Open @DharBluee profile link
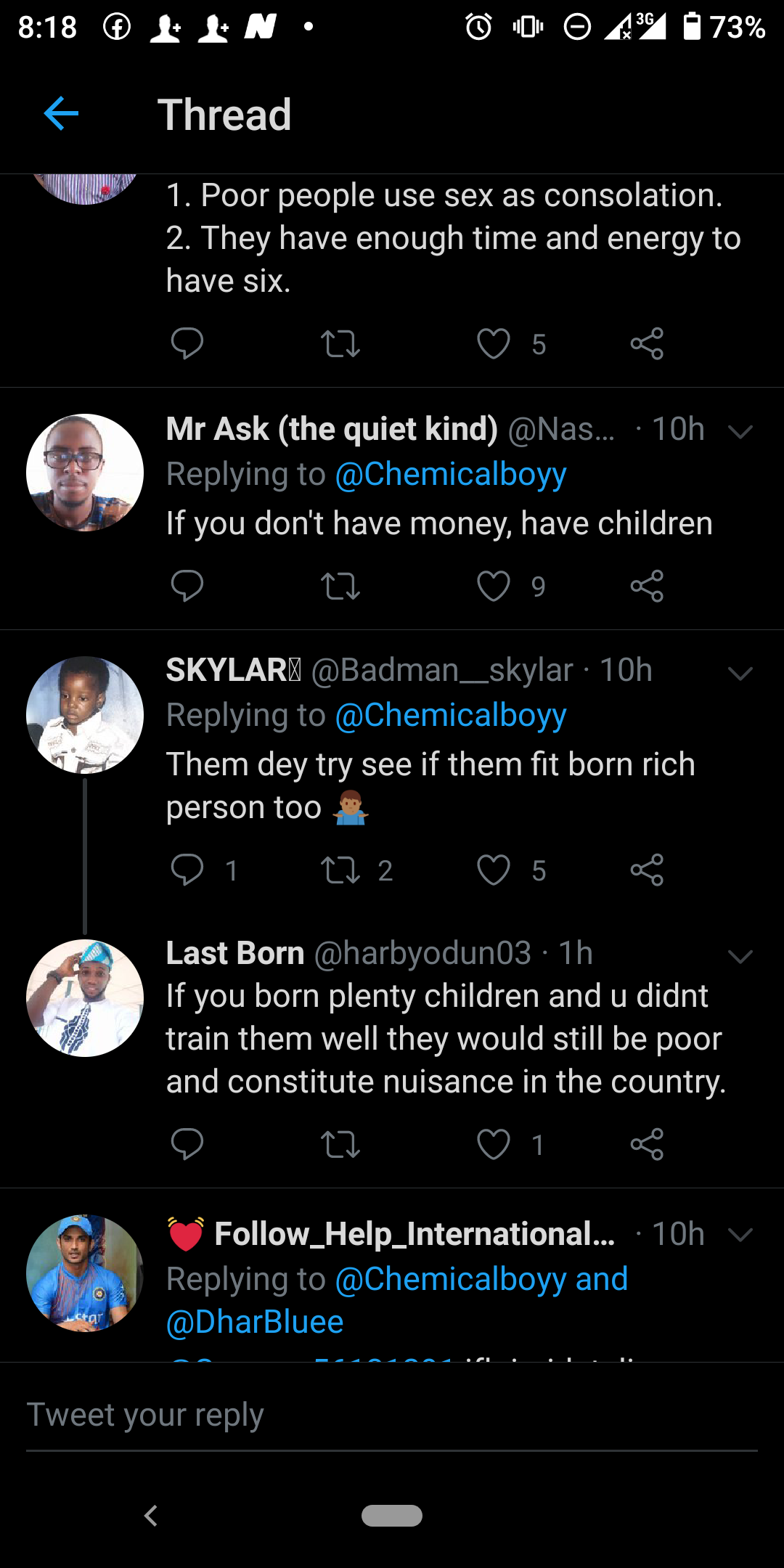Image resolution: width=784 pixels, height=1568 pixels. point(255,1322)
